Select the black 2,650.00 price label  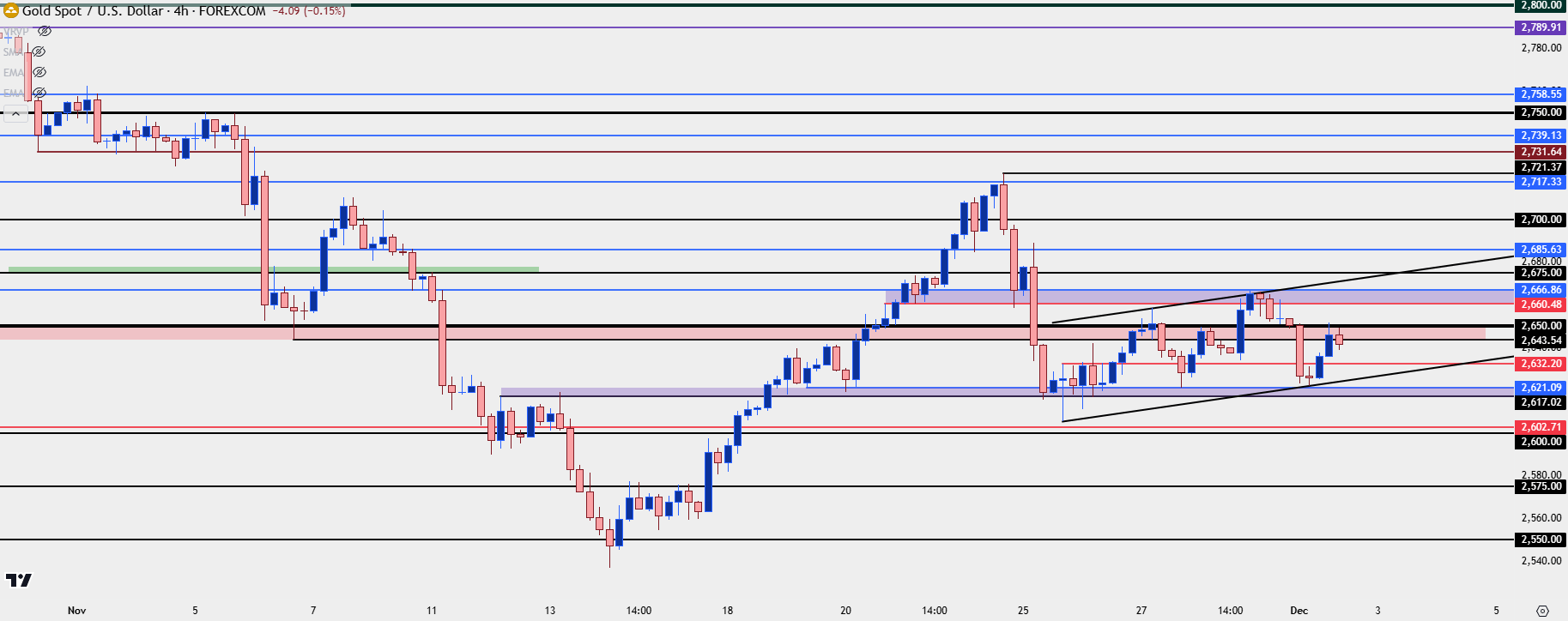[x=1541, y=326]
